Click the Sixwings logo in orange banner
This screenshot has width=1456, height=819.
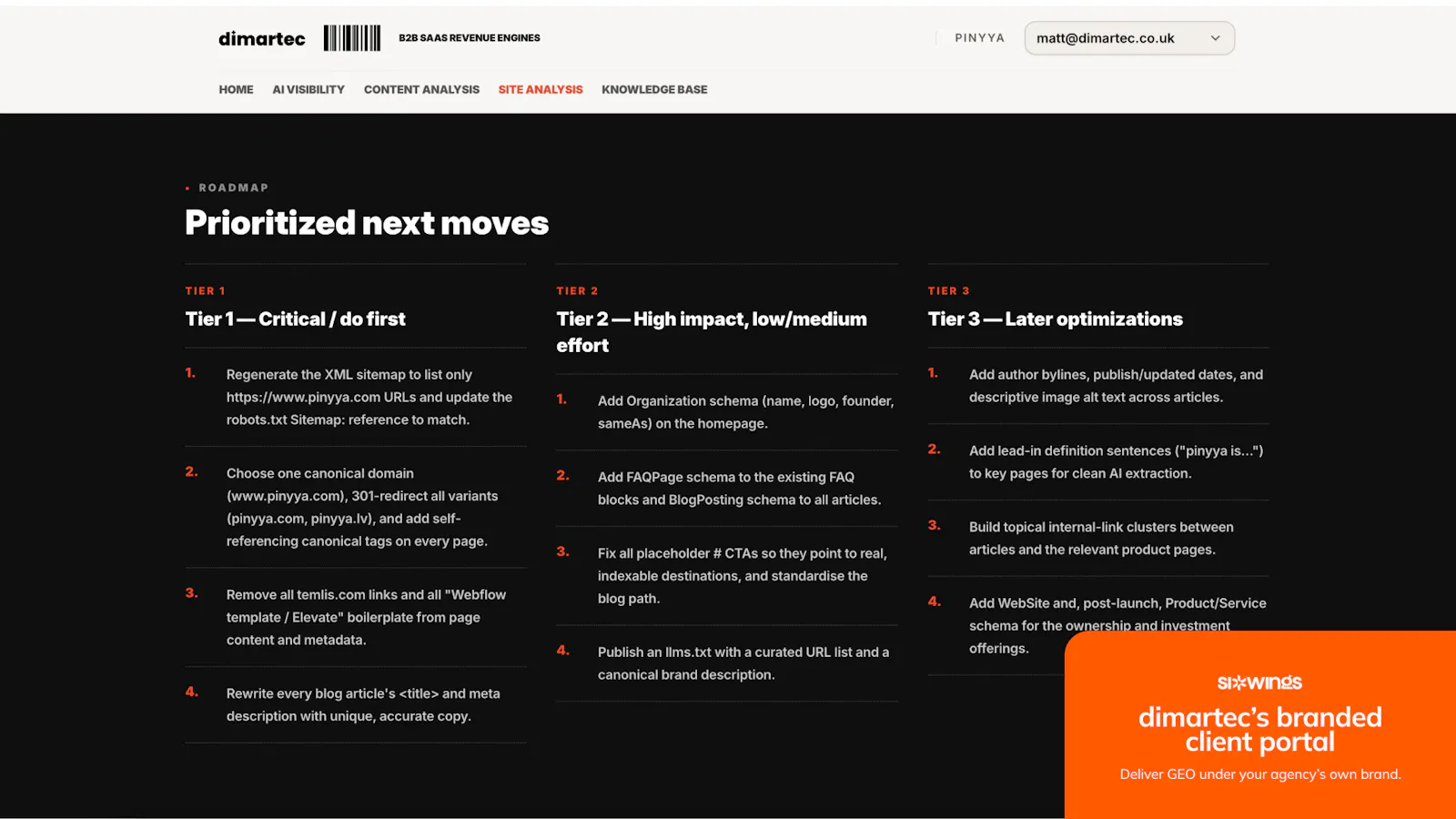tap(1259, 682)
